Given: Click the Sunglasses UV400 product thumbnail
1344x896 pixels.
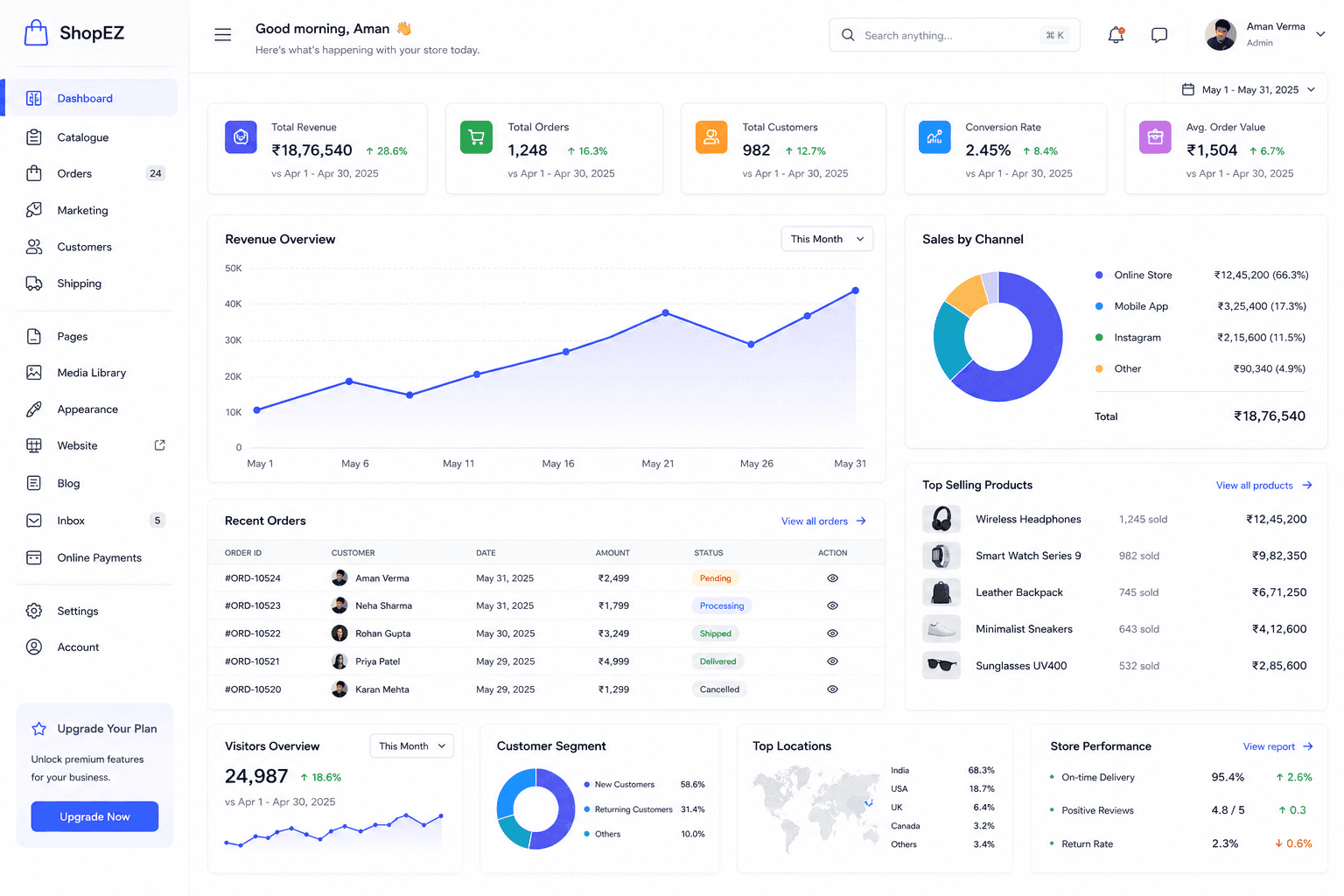Looking at the screenshot, I should [x=941, y=666].
